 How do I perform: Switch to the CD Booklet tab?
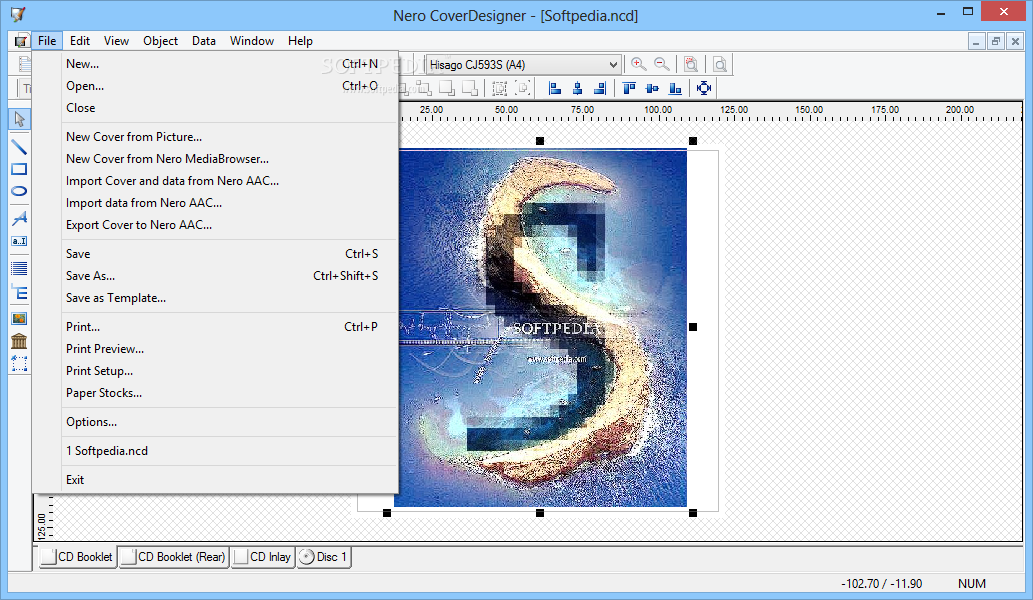[x=77, y=557]
